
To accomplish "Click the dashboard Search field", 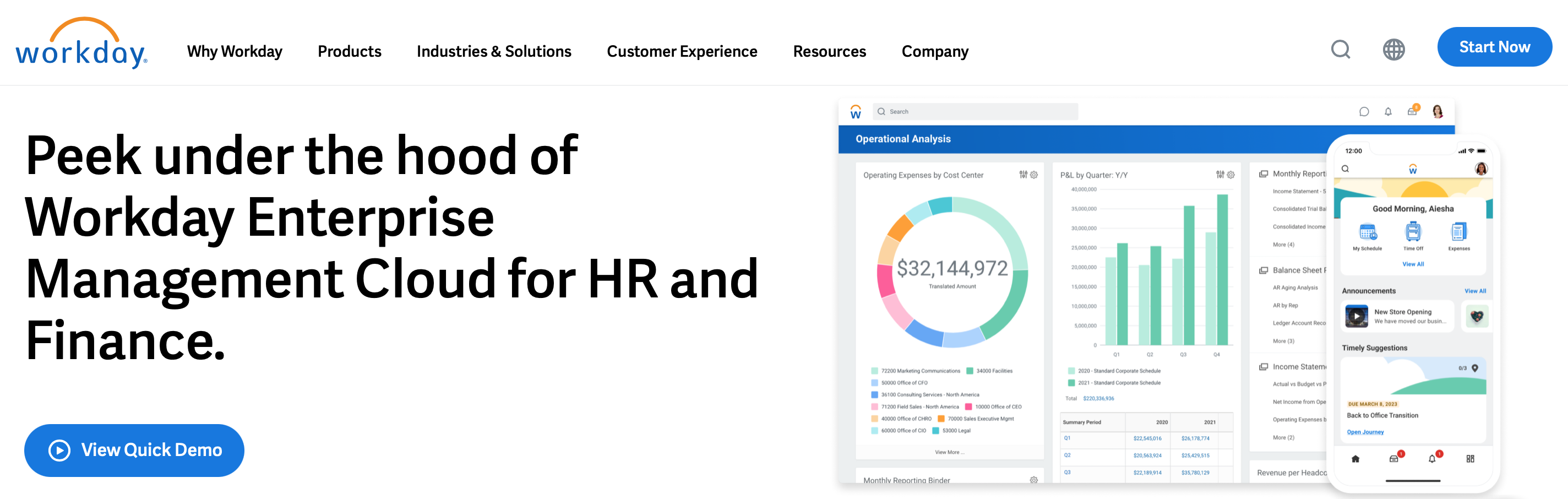I will [x=975, y=111].
